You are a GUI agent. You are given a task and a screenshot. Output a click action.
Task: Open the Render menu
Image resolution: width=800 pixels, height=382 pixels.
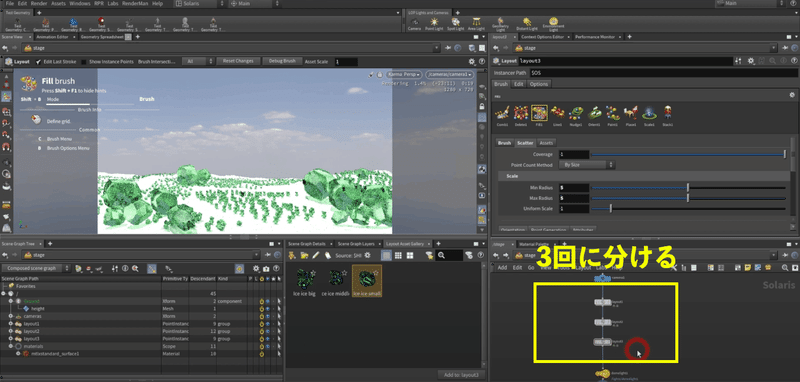click(39, 4)
